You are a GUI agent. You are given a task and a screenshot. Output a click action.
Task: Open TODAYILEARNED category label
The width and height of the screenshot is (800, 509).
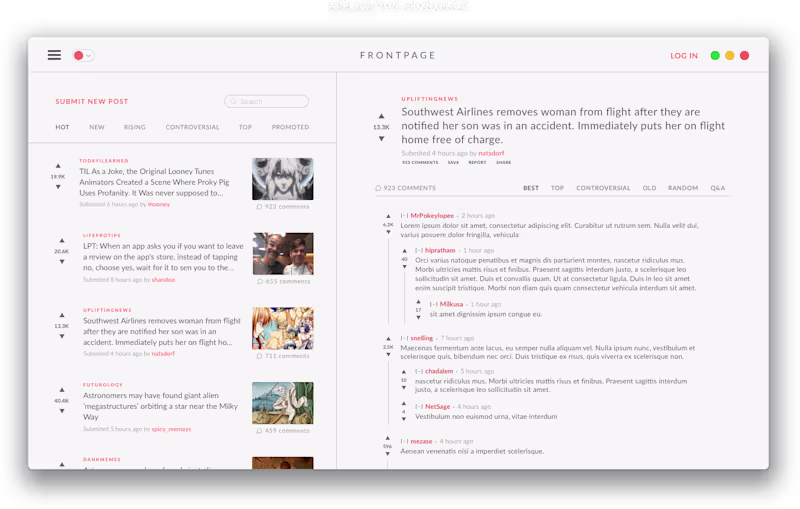pyautogui.click(x=104, y=161)
